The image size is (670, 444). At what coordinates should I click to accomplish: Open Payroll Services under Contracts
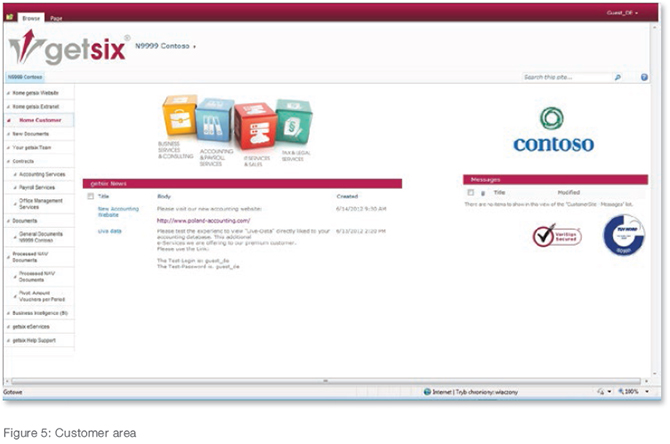tap(37, 187)
